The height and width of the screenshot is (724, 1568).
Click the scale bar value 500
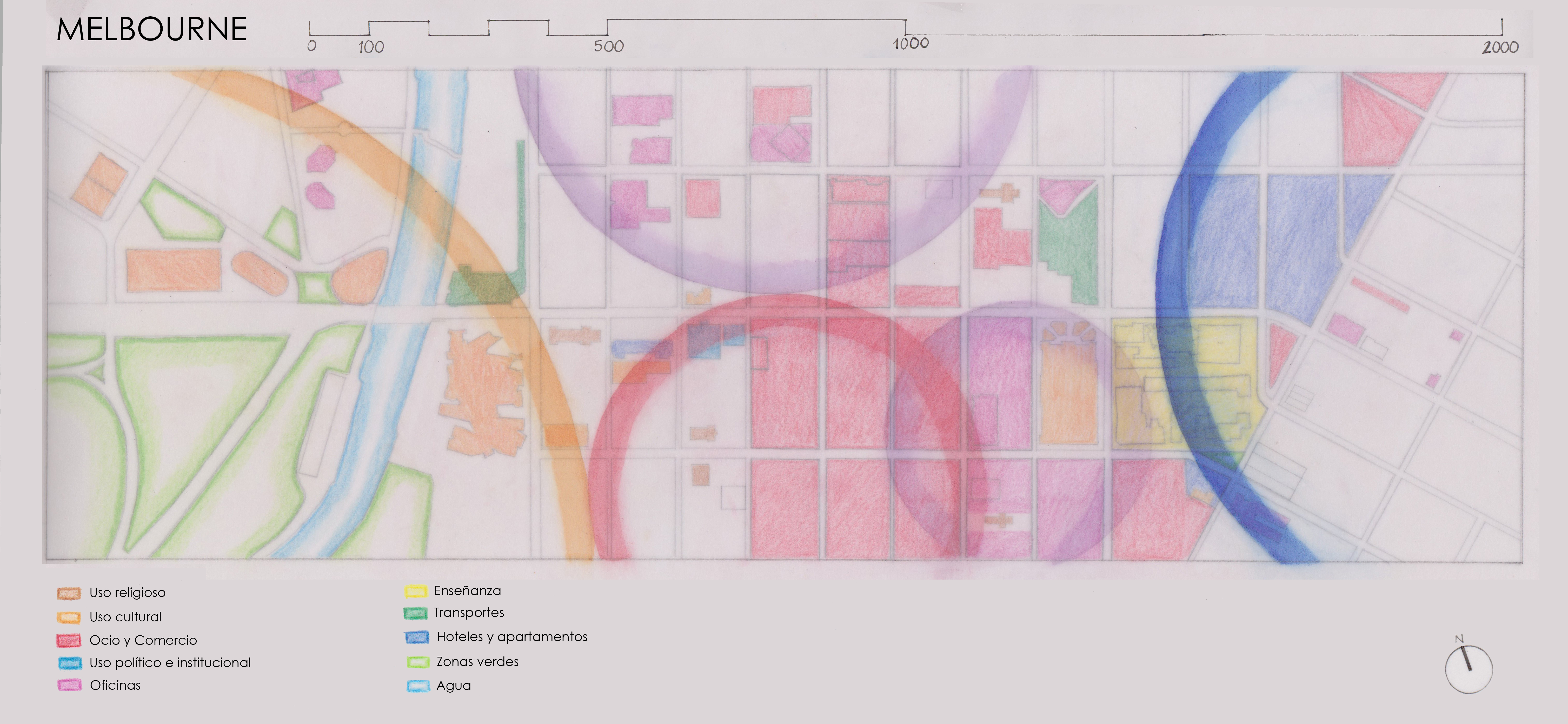609,46
